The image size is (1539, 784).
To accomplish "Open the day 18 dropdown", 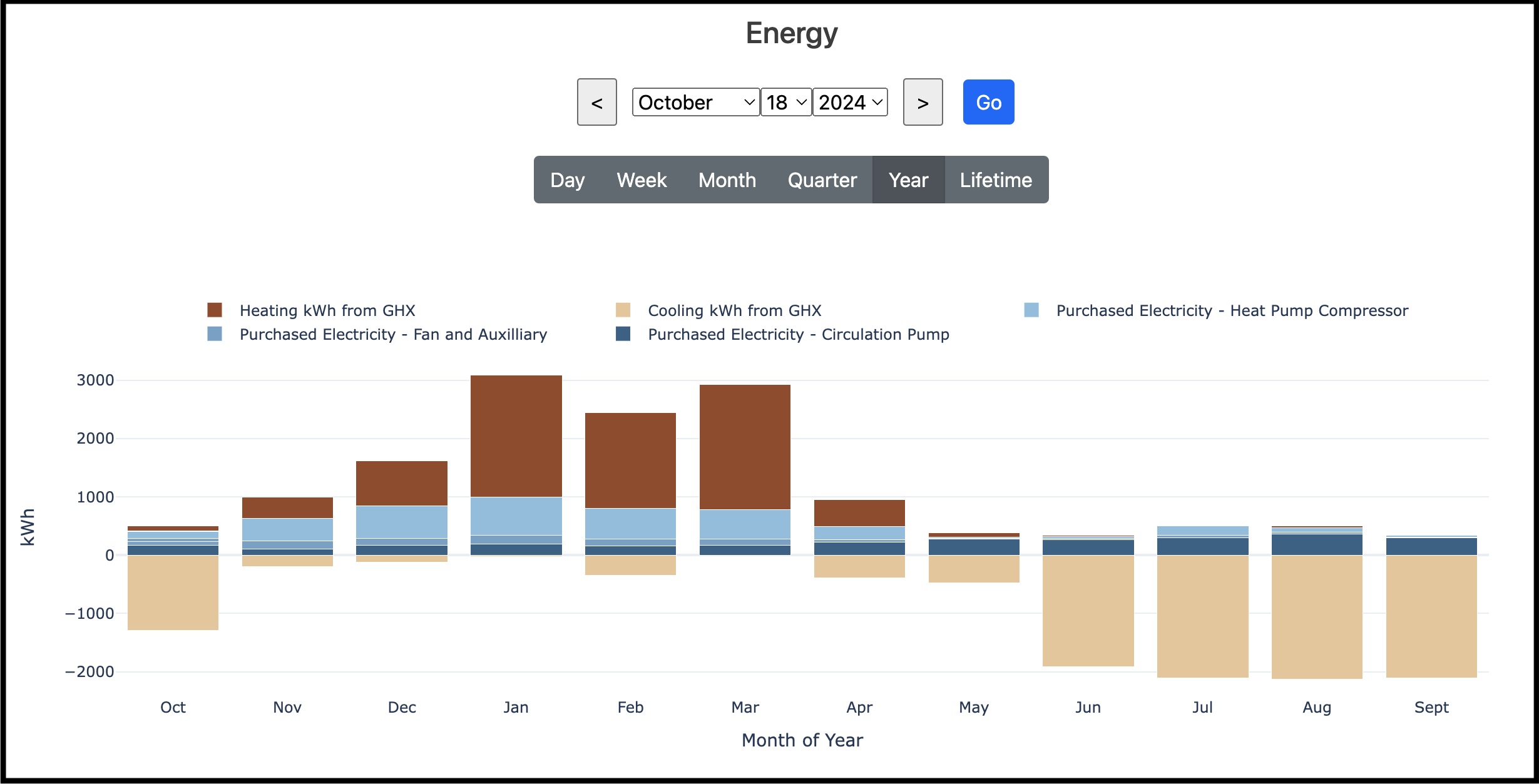I will (x=785, y=103).
